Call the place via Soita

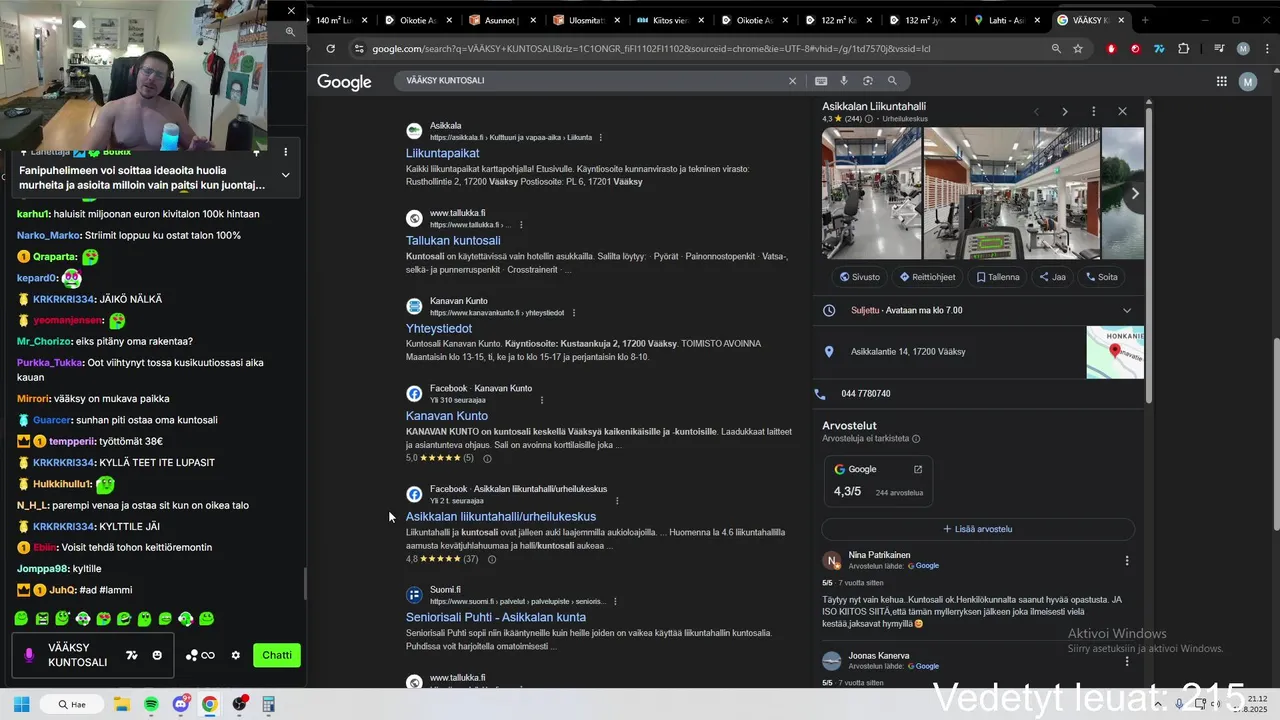click(x=1101, y=277)
